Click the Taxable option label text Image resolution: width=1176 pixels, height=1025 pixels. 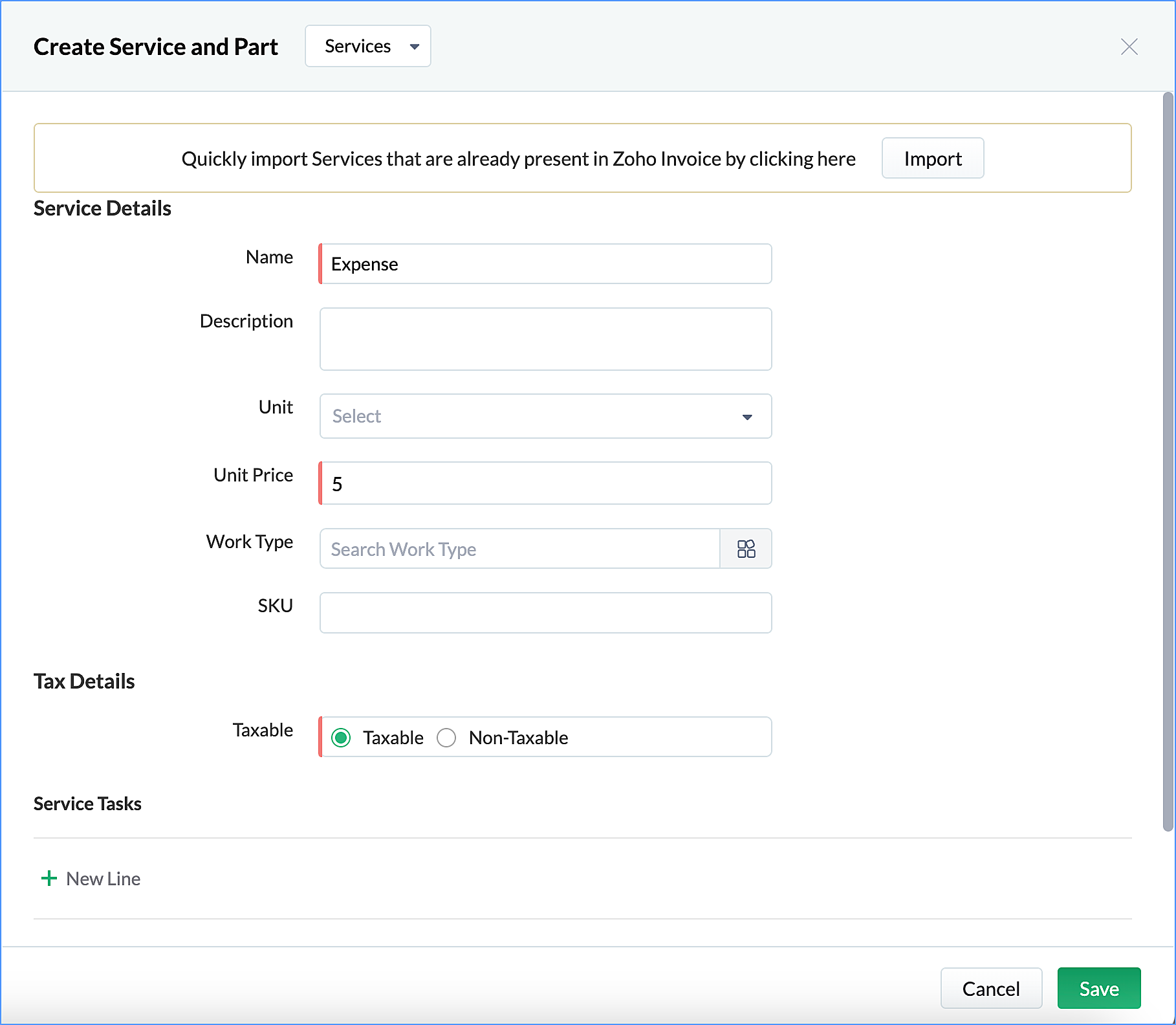[x=393, y=738]
